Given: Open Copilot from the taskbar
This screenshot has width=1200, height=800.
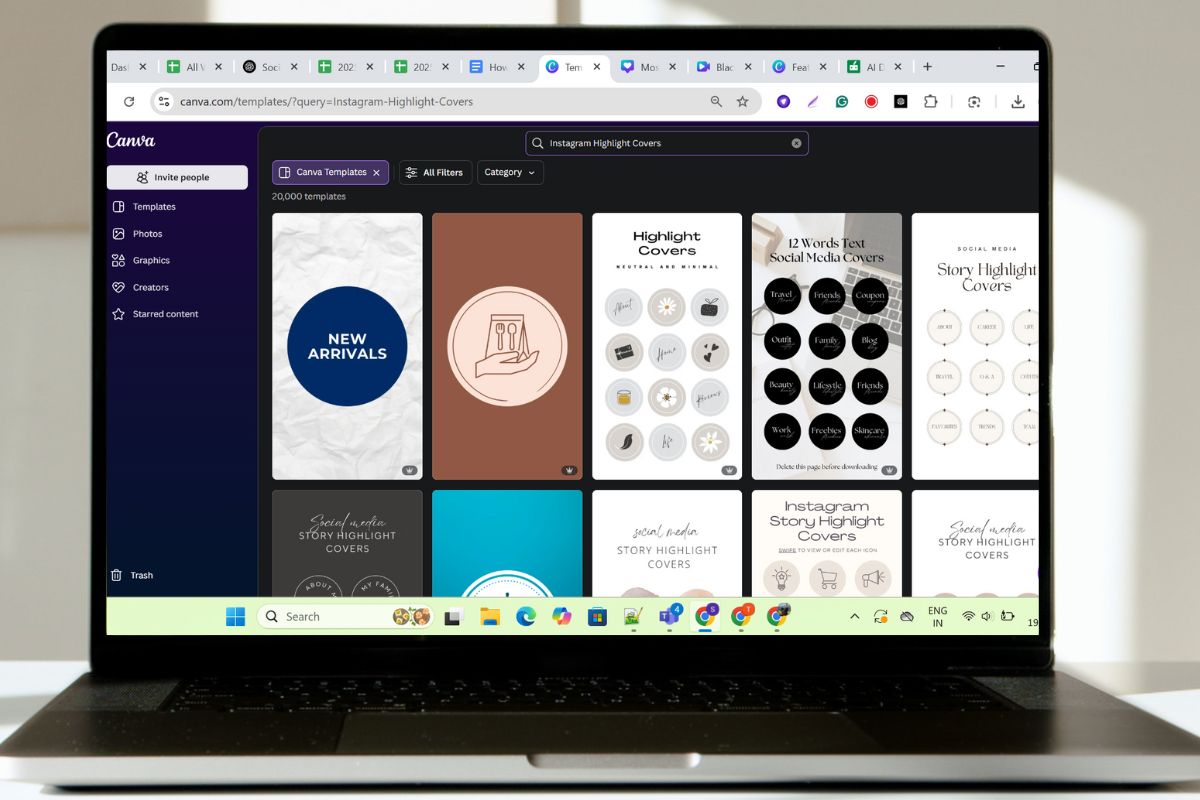Looking at the screenshot, I should coord(562,617).
